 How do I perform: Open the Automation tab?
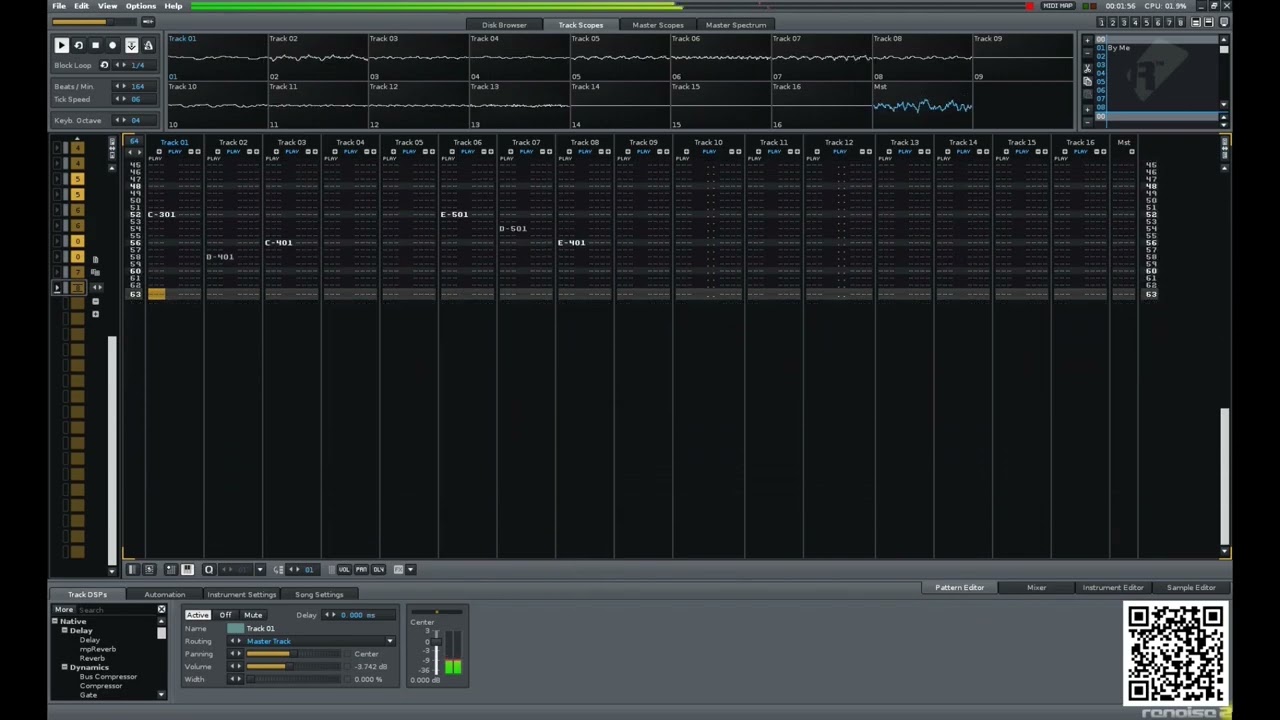click(x=164, y=594)
